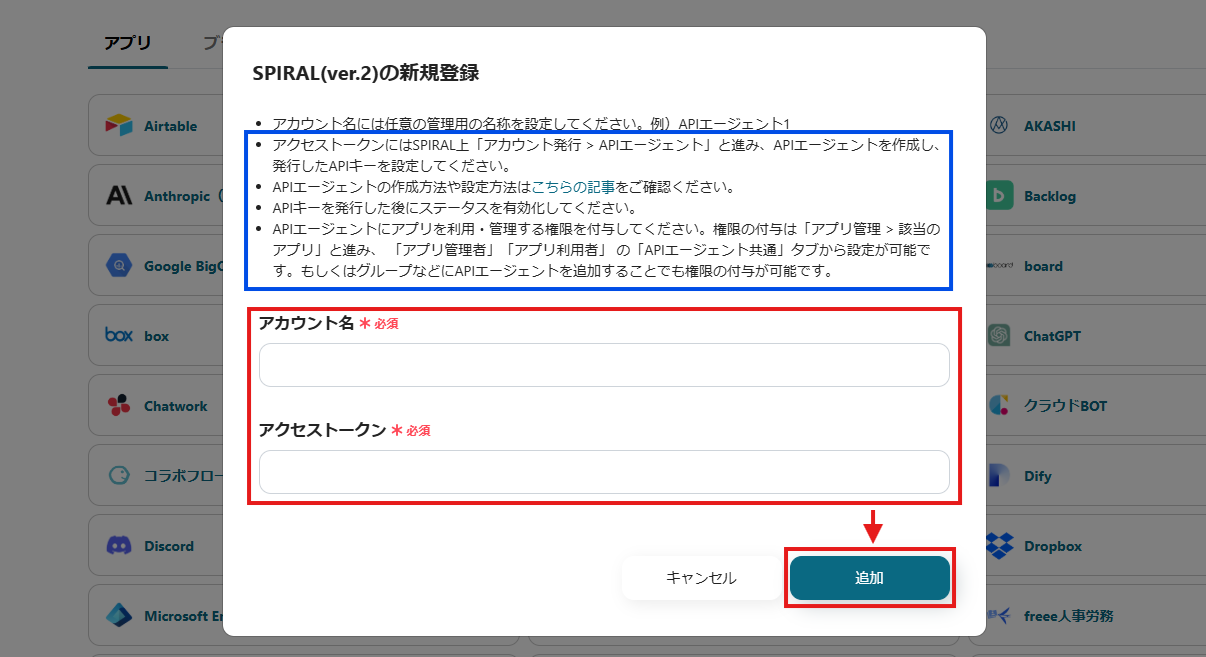Click the キャンセル button
Viewport: 1206px width, 657px height.
click(x=701, y=578)
